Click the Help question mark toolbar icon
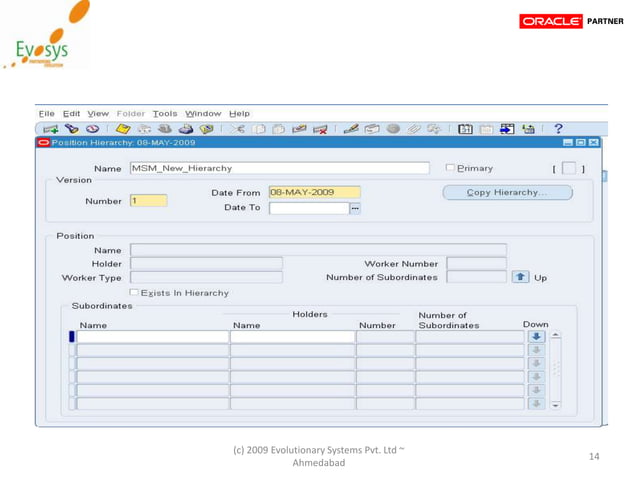 (558, 128)
